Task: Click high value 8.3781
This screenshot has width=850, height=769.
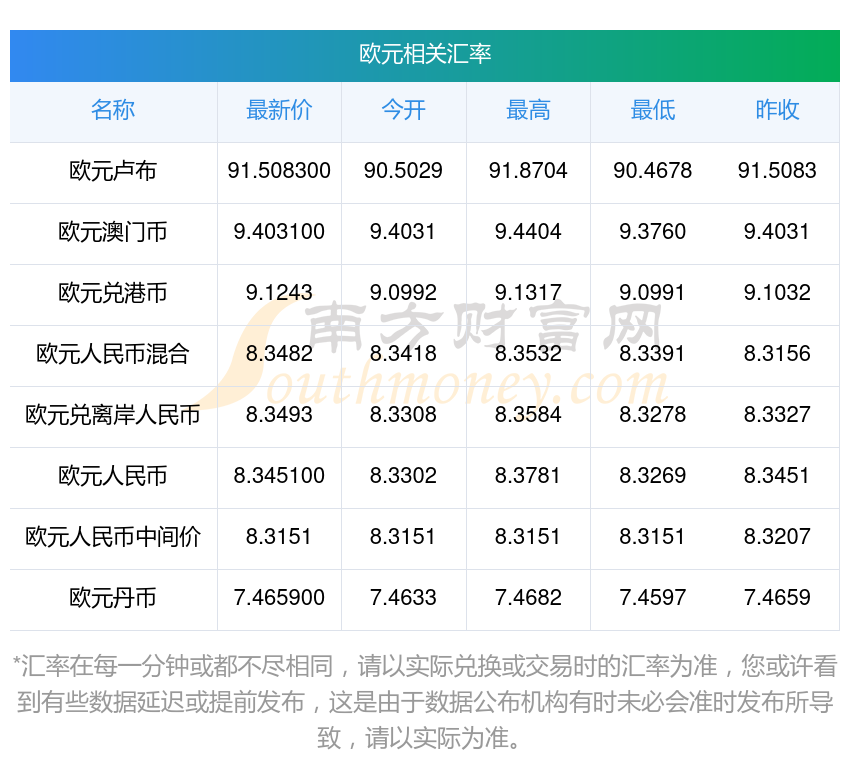Action: pos(528,476)
